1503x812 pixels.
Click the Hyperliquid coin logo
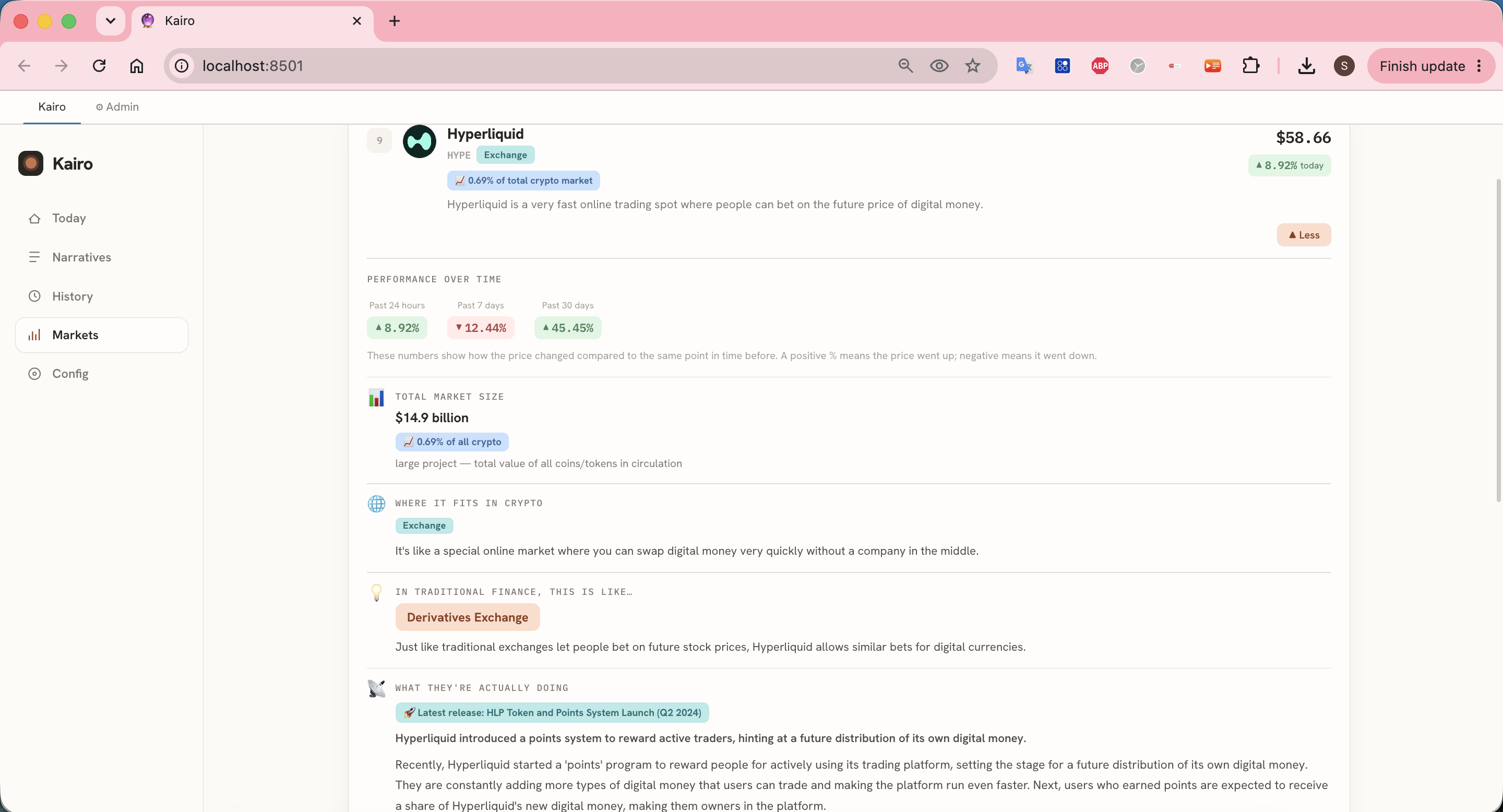tap(420, 140)
